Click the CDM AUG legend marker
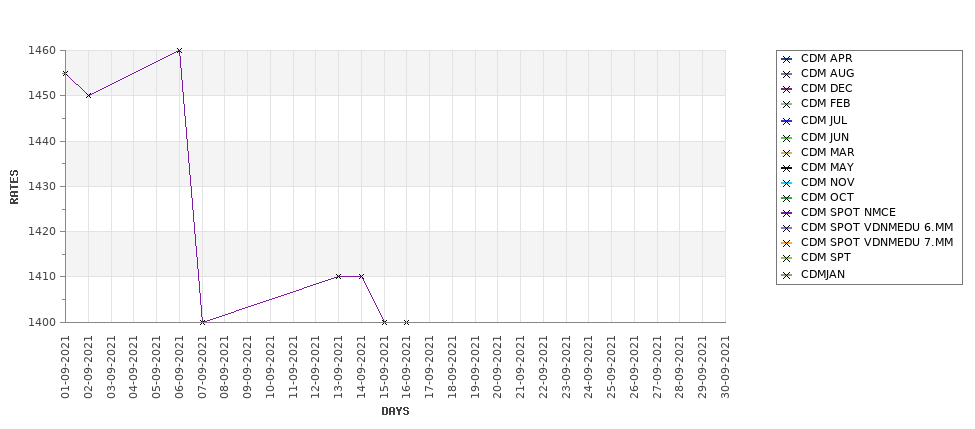The image size is (975, 429). point(787,74)
